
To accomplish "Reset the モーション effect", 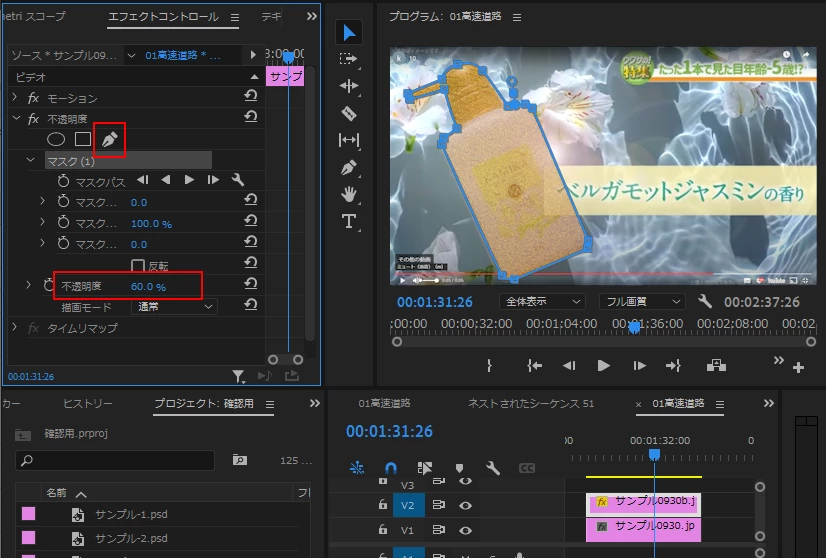I will coord(251,95).
